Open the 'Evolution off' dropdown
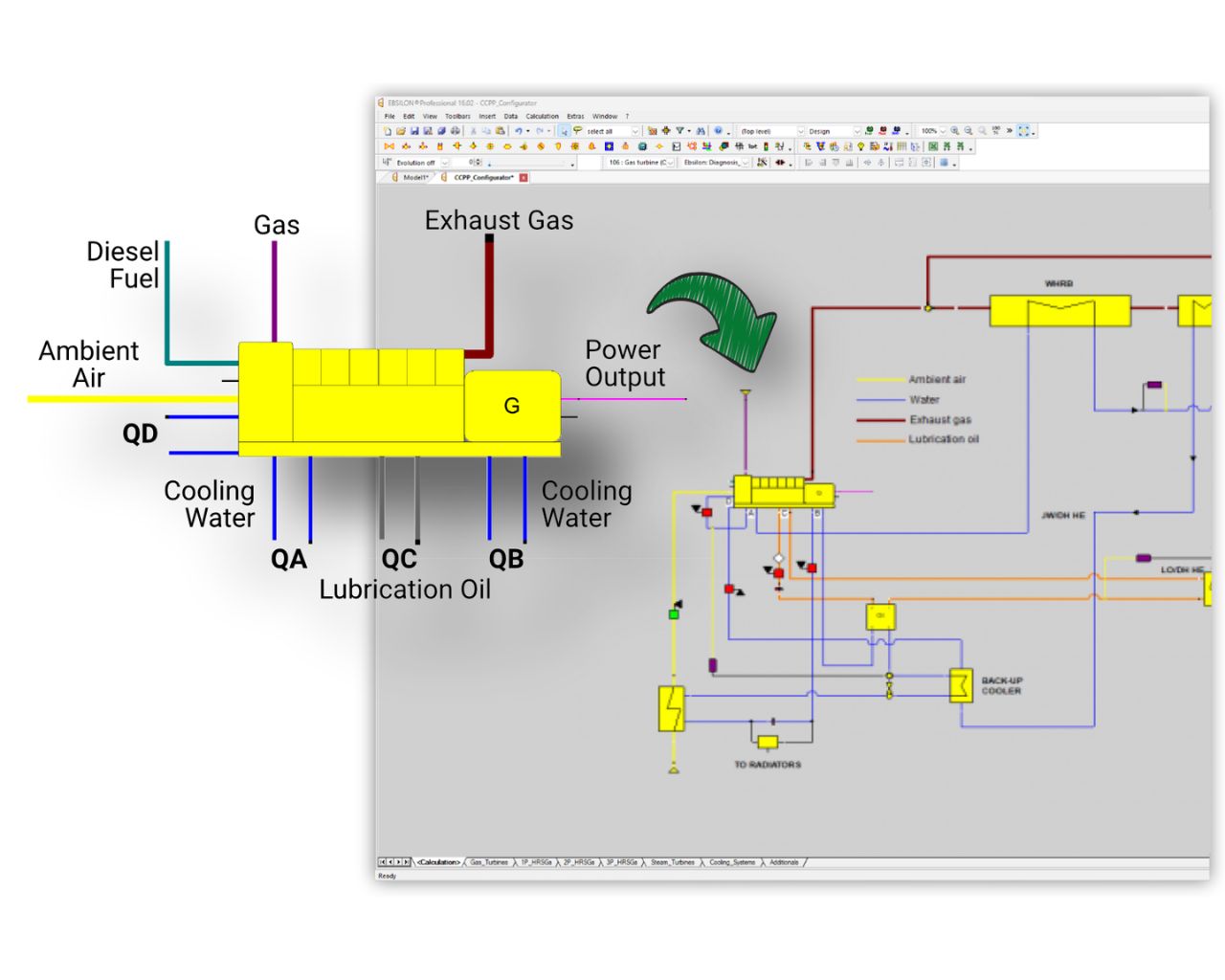 click(445, 163)
